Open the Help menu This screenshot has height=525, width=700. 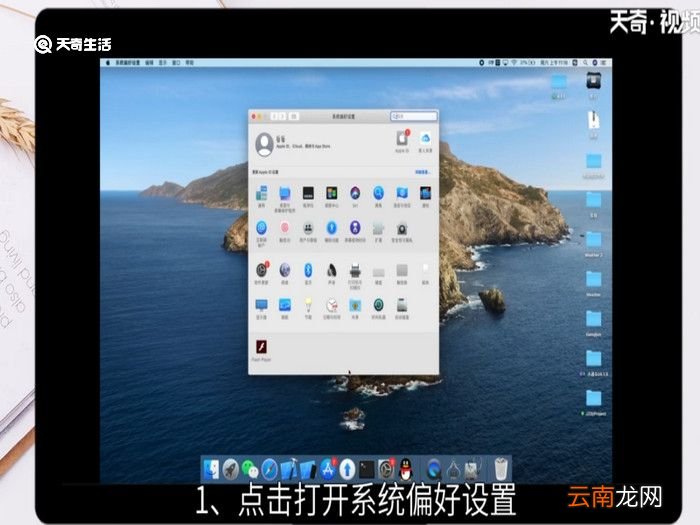point(190,63)
